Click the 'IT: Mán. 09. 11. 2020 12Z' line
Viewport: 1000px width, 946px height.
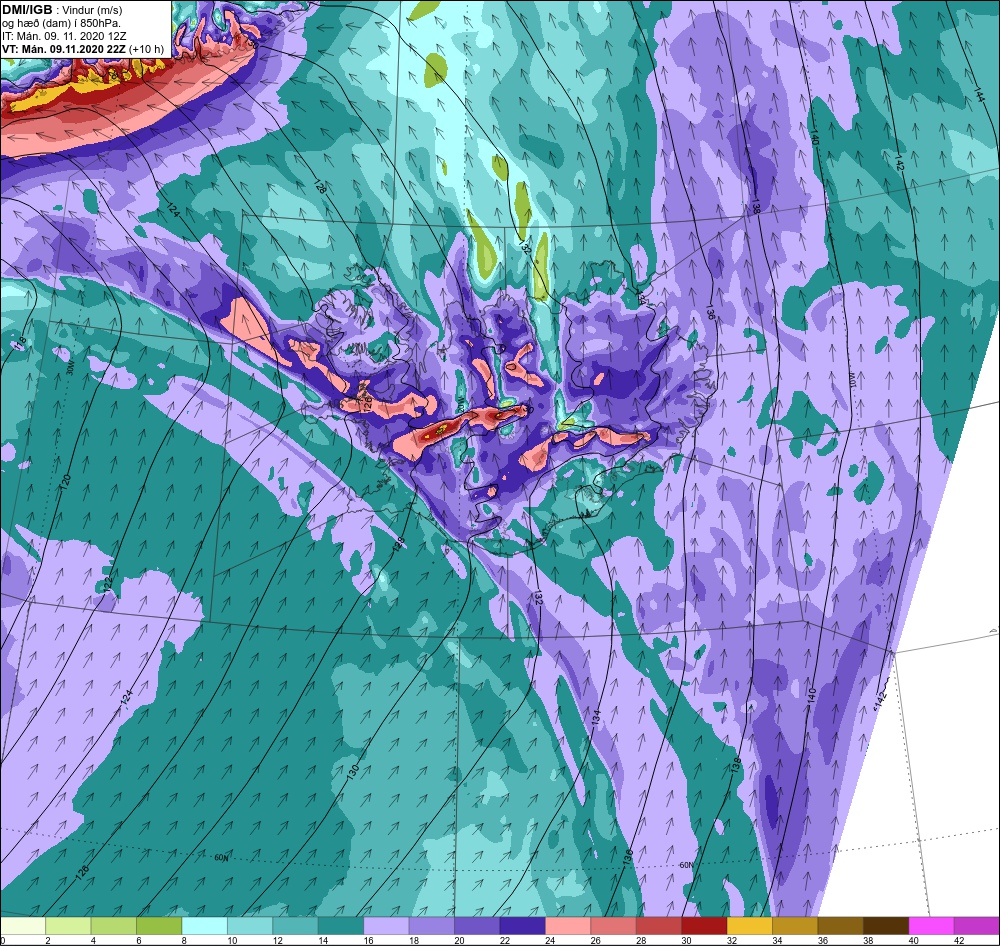[x=64, y=36]
